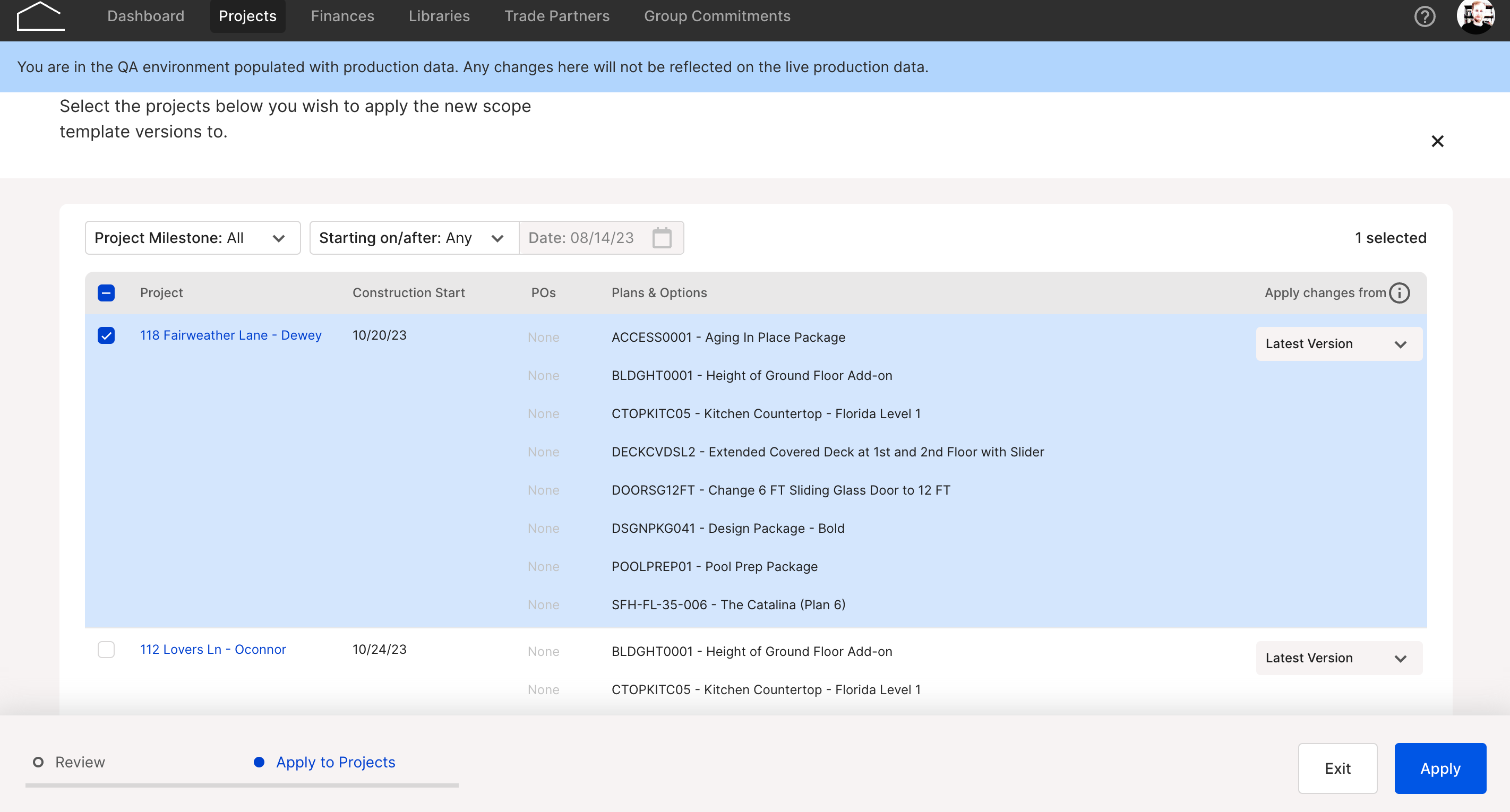The image size is (1510, 812).
Task: Select POOLPREP01 - Pool Prep Package
Action: tap(714, 566)
